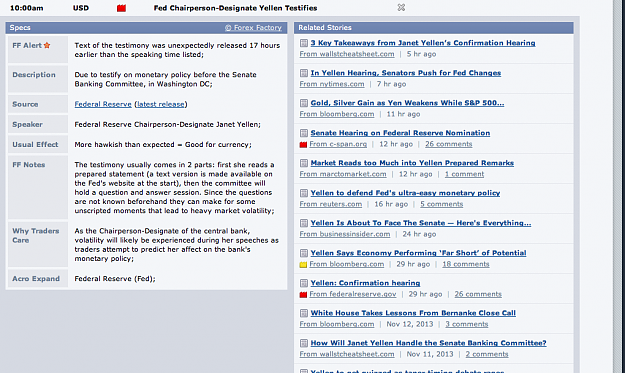The width and height of the screenshot is (625, 373).
Task: Click the event title 'Fed Chairperson-Designate Yellen Testifies'
Action: [x=236, y=8]
